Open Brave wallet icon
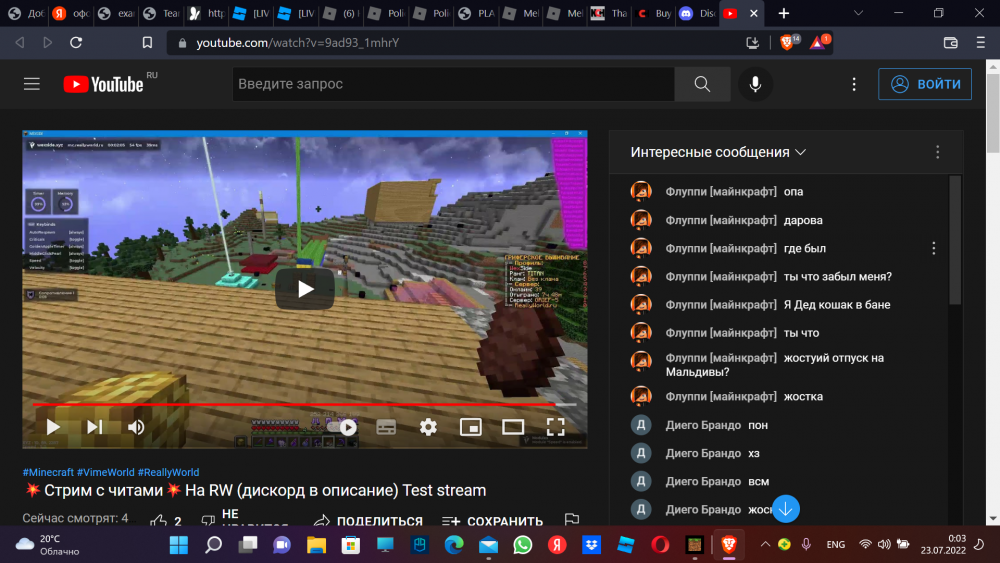The image size is (1000, 563). 950,43
